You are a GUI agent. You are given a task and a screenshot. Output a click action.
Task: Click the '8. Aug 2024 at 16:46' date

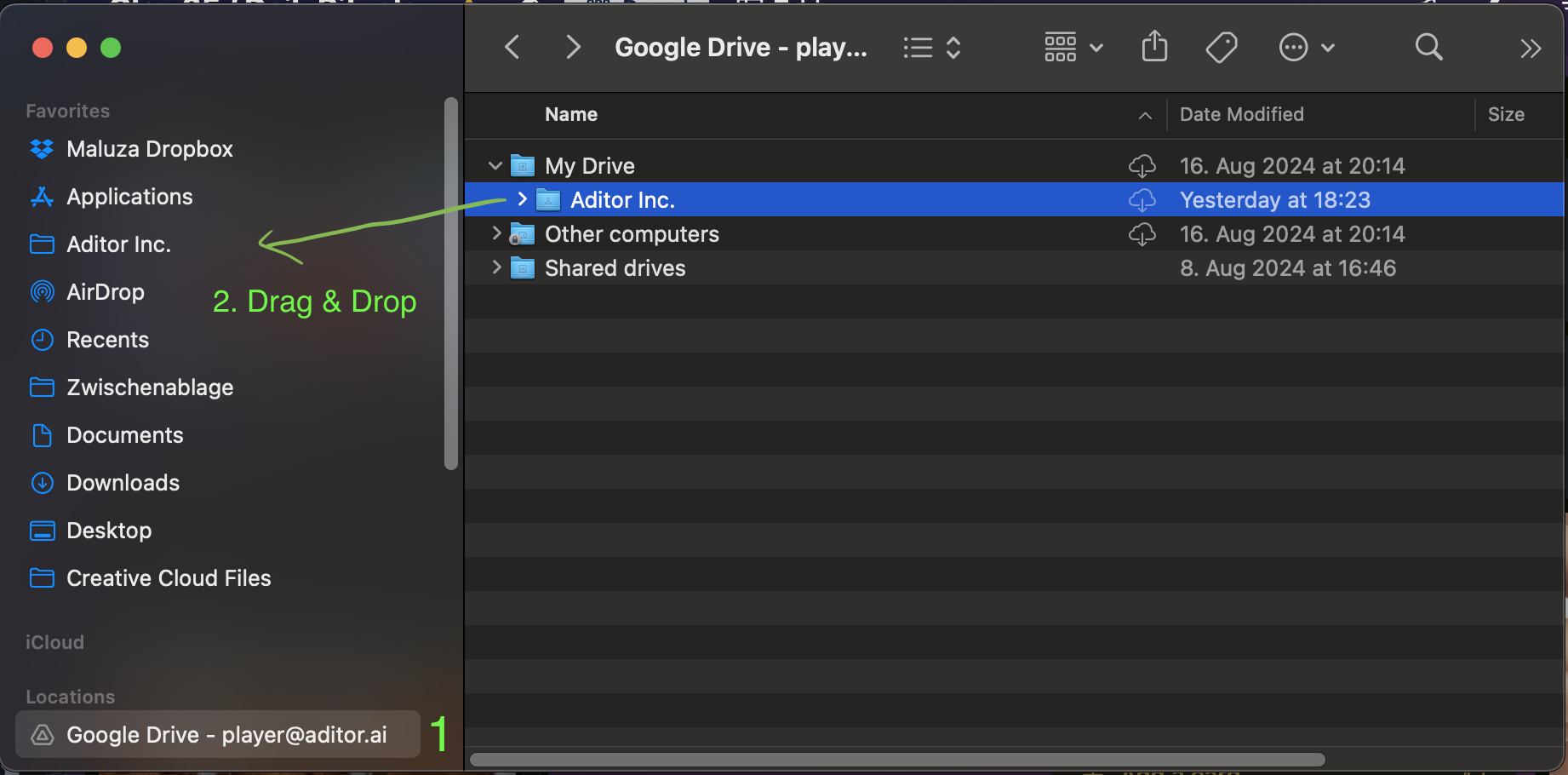1287,267
